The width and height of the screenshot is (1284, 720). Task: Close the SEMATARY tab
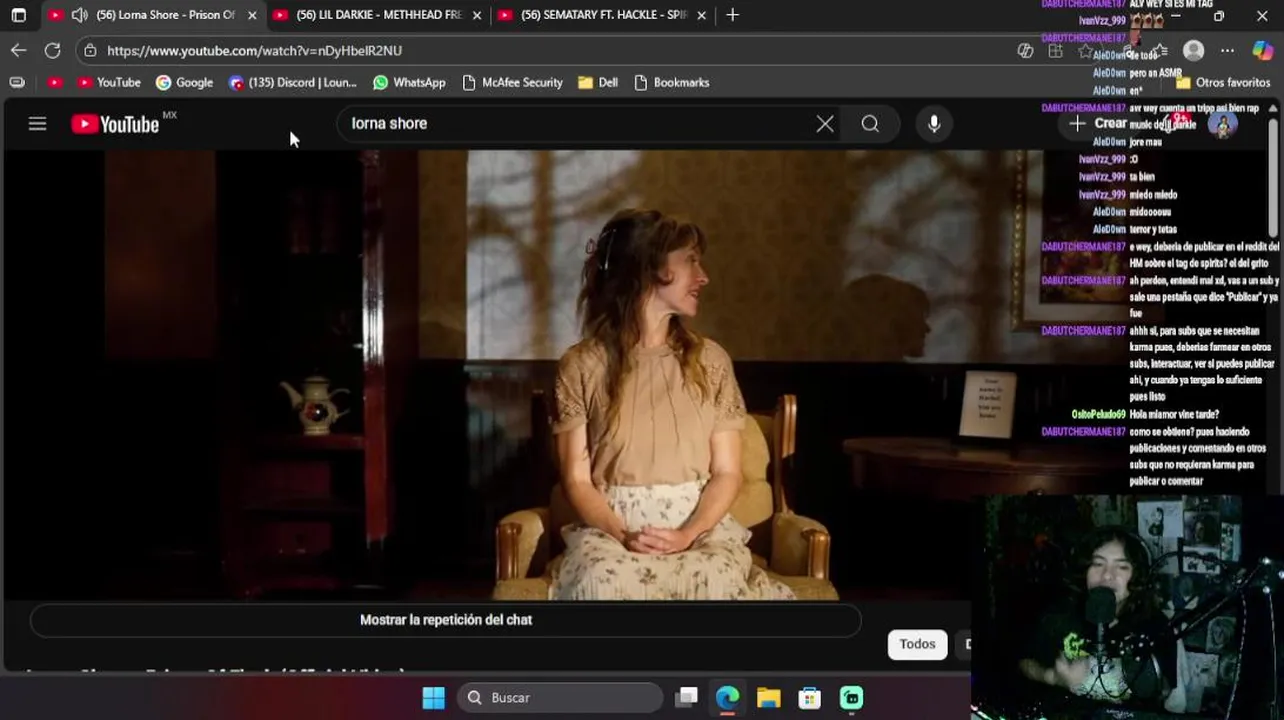[701, 15]
